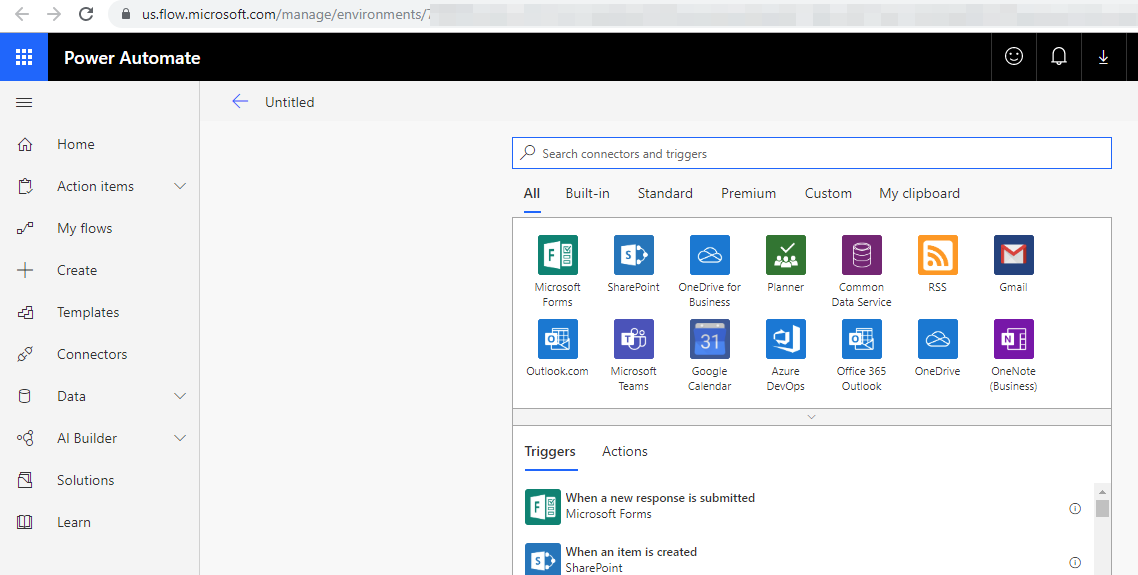Image resolution: width=1138 pixels, height=575 pixels.
Task: Select the Google Calendar connector
Action: [x=709, y=339]
